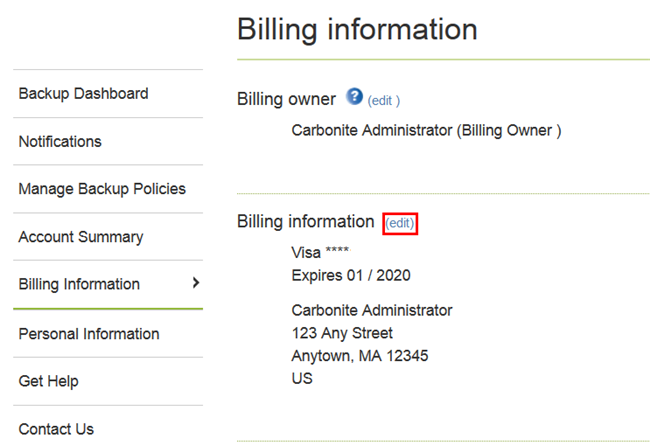
Task: Open the Backup Dashboard sidebar item
Action: [x=83, y=94]
